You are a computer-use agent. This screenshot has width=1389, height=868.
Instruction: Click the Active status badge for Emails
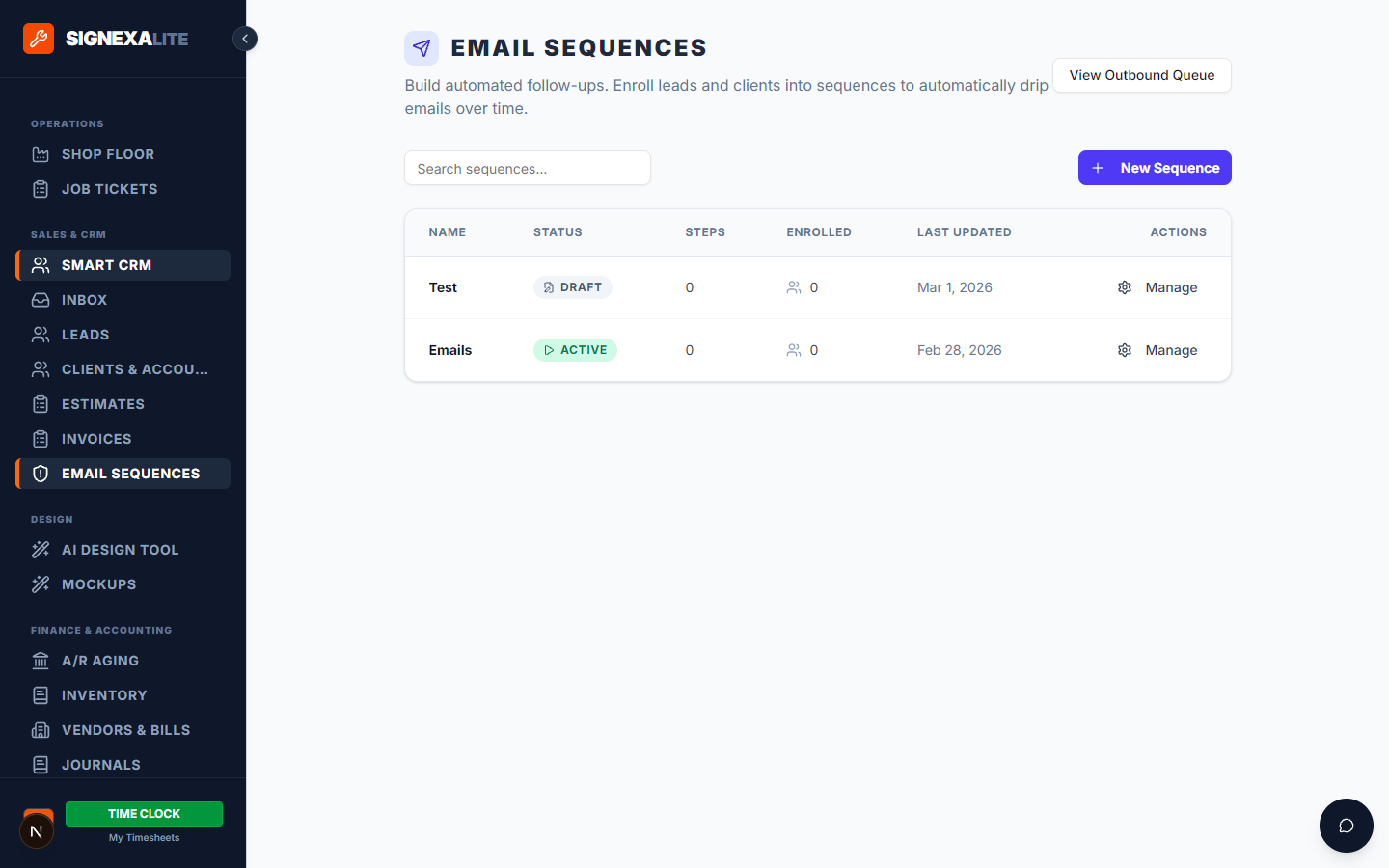click(575, 350)
